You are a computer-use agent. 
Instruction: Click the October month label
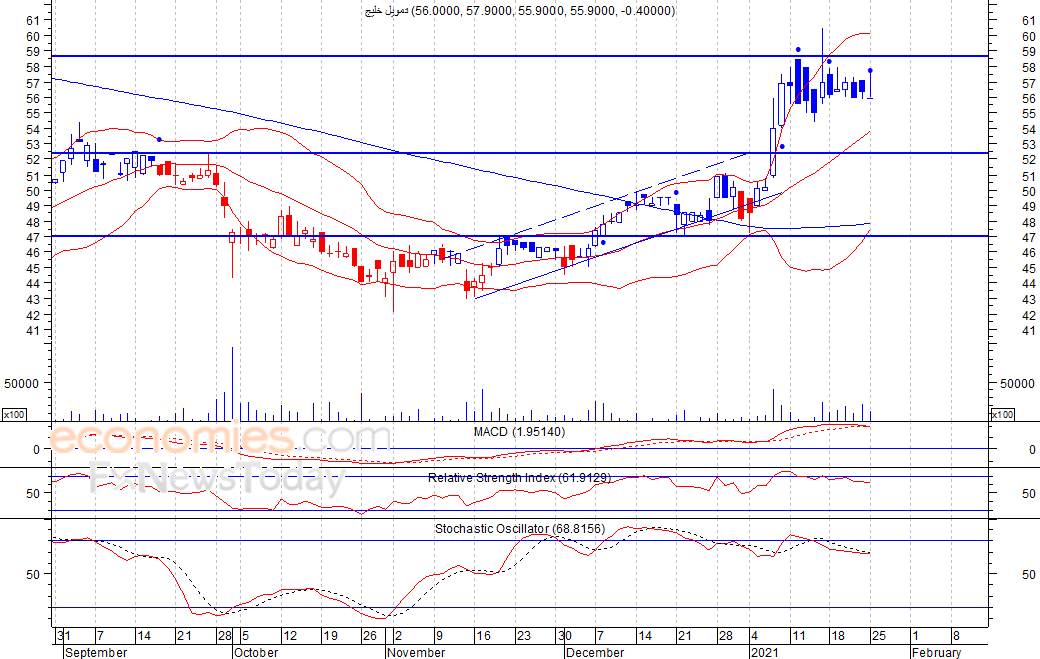pyautogui.click(x=256, y=652)
